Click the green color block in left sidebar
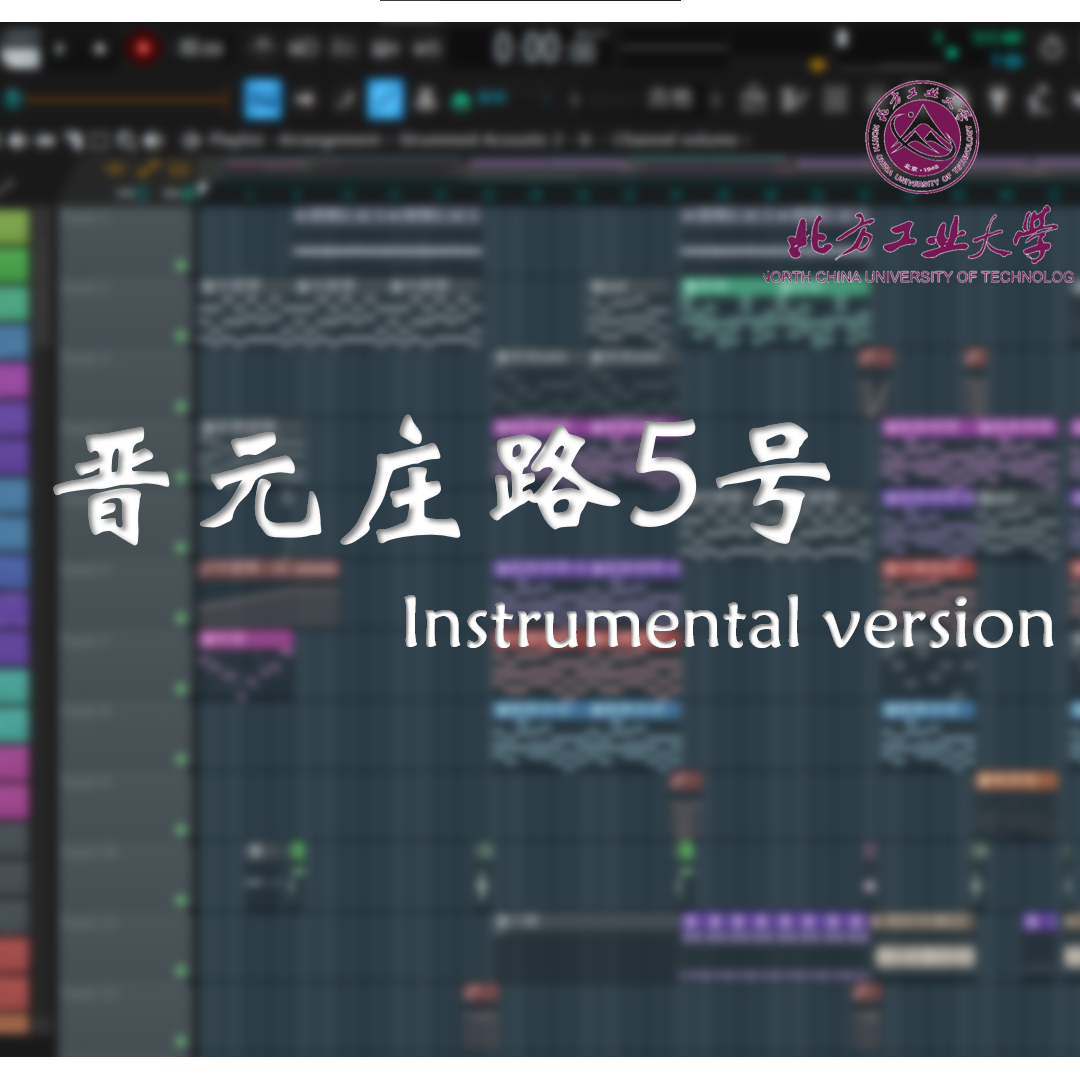The image size is (1080, 1080). pyautogui.click(x=14, y=228)
